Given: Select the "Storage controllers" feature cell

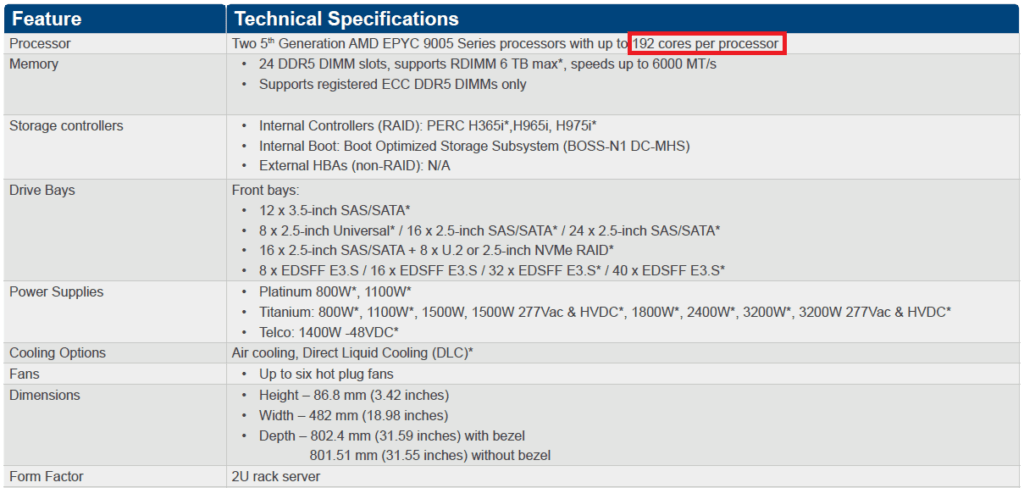Looking at the screenshot, I should (115, 146).
